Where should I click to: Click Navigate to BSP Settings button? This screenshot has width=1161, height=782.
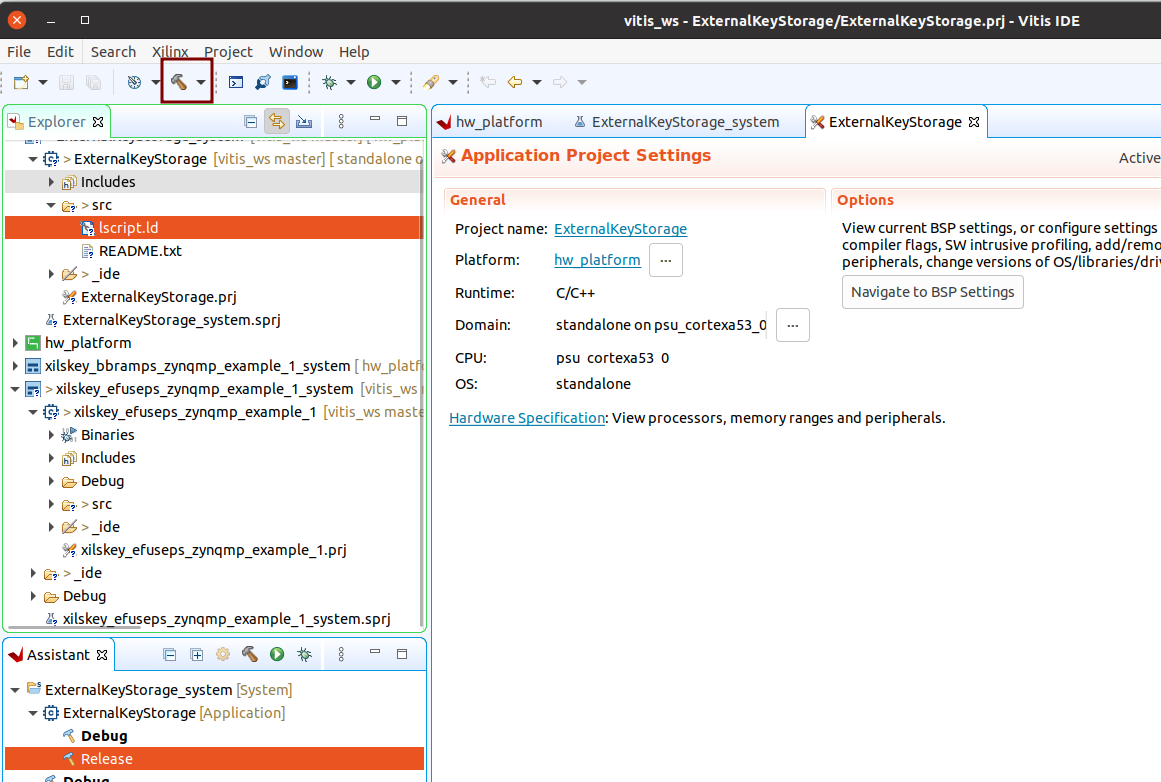pyautogui.click(x=933, y=292)
